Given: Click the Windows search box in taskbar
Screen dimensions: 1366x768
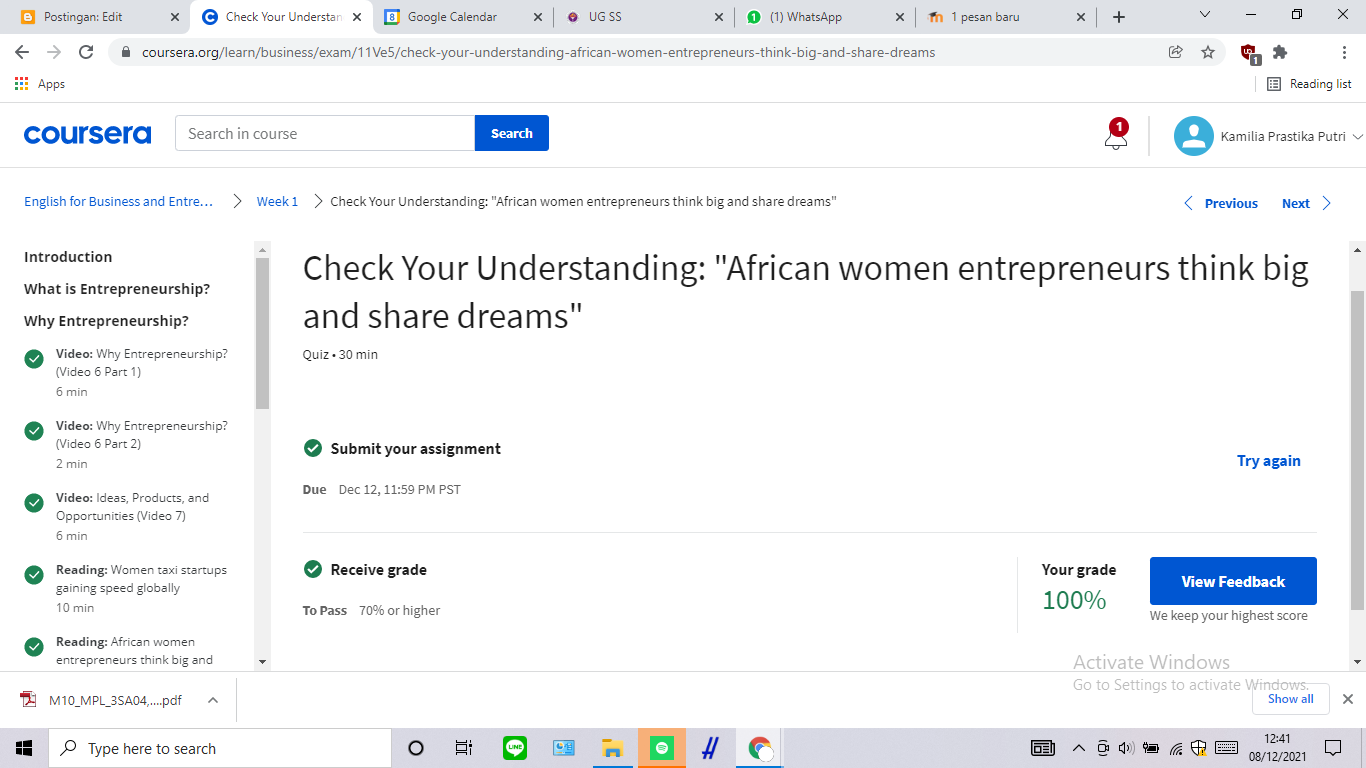Looking at the screenshot, I should [x=219, y=748].
